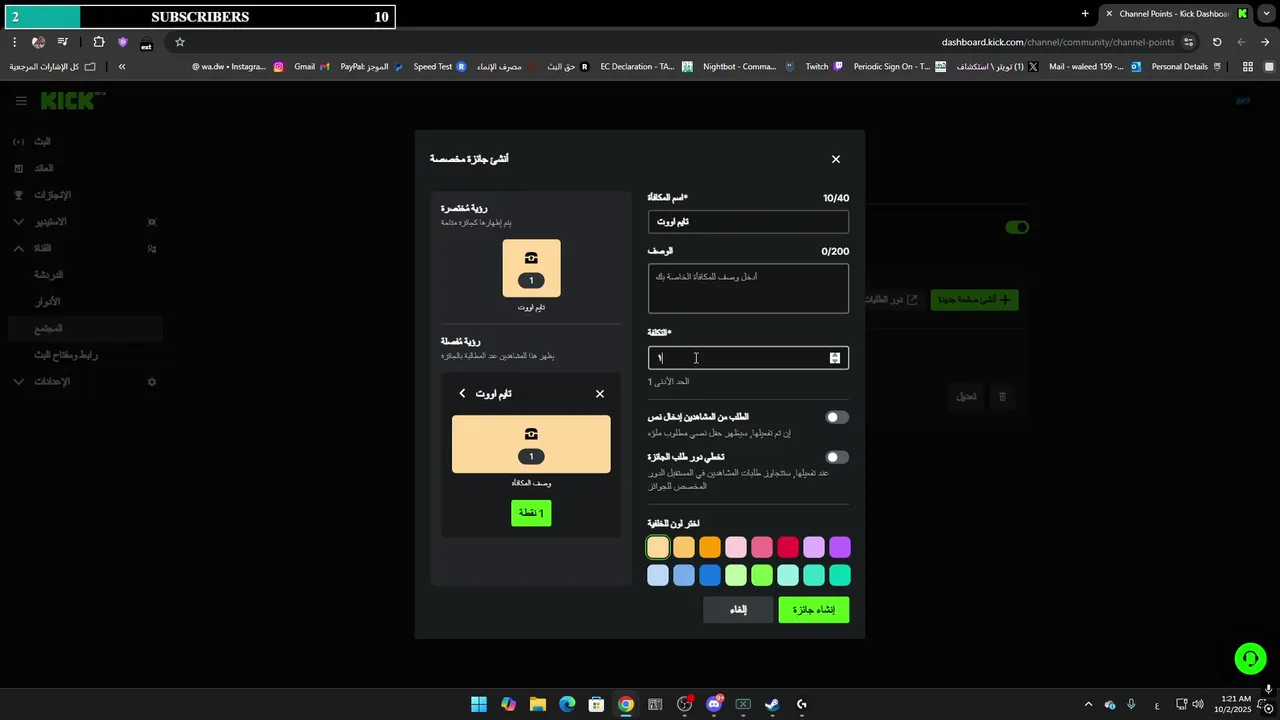The height and width of the screenshot is (720, 1280).
Task: Click the green Kick help chat bubble
Action: point(1250,658)
